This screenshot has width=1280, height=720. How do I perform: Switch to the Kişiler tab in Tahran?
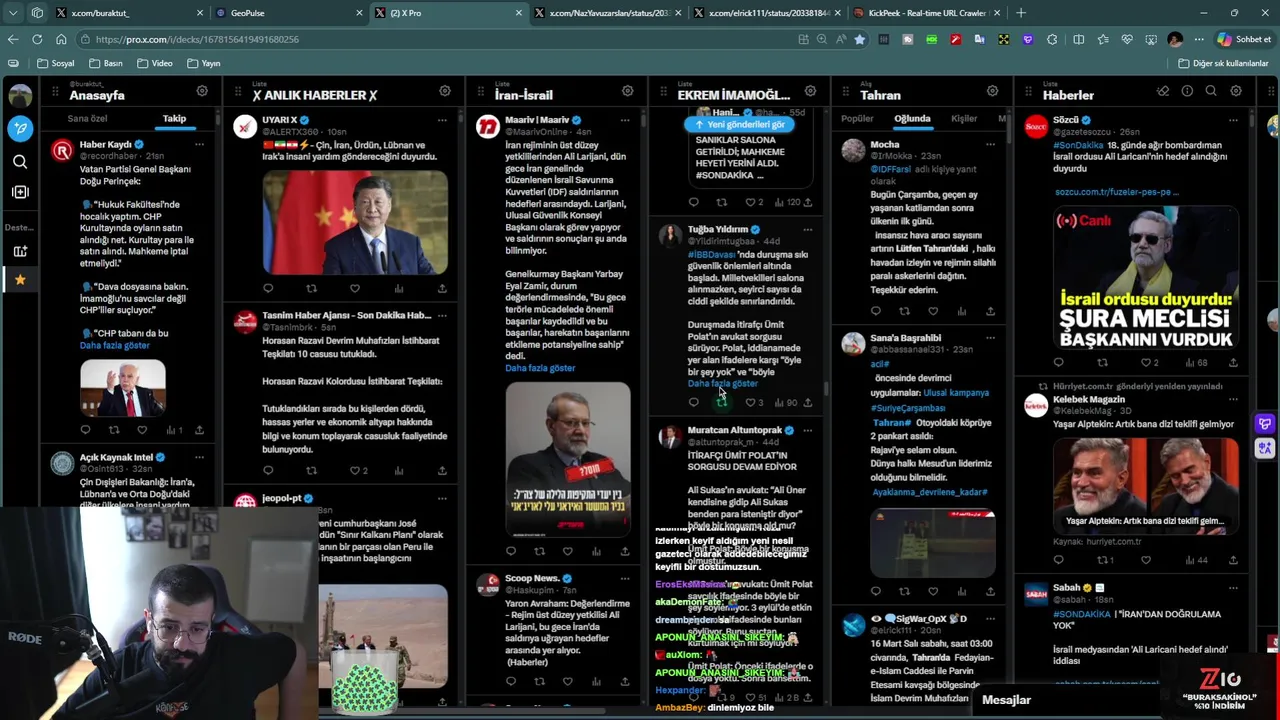964,119
